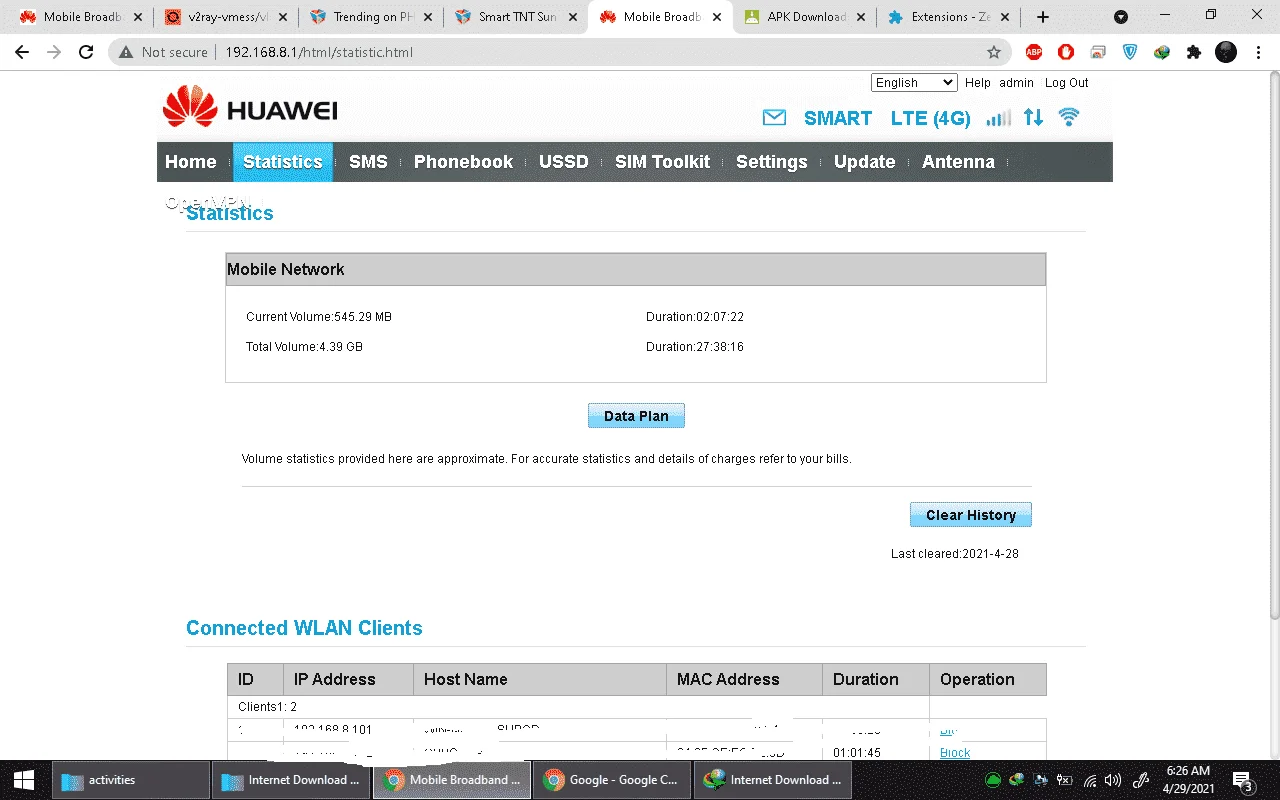Click the SMART operator name

838,118
